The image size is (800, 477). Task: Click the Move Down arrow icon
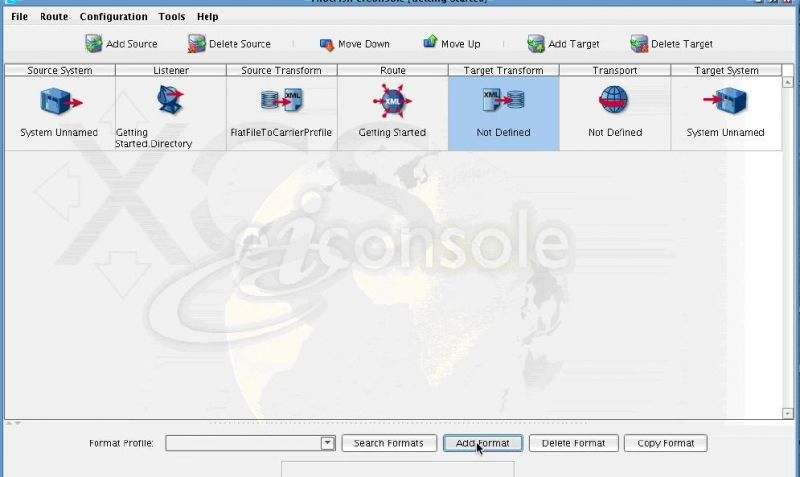point(327,45)
